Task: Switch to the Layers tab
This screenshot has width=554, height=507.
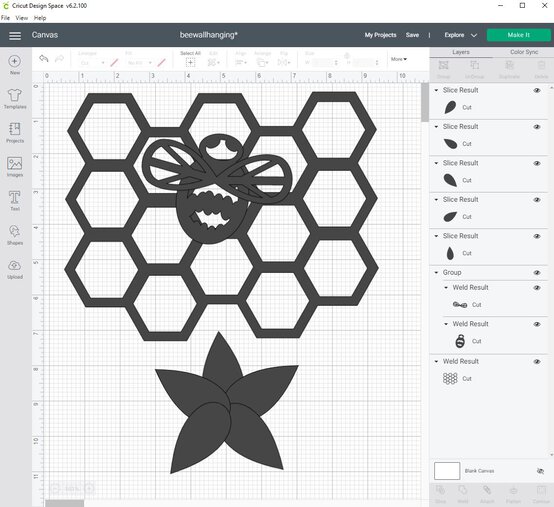Action: coord(461,52)
